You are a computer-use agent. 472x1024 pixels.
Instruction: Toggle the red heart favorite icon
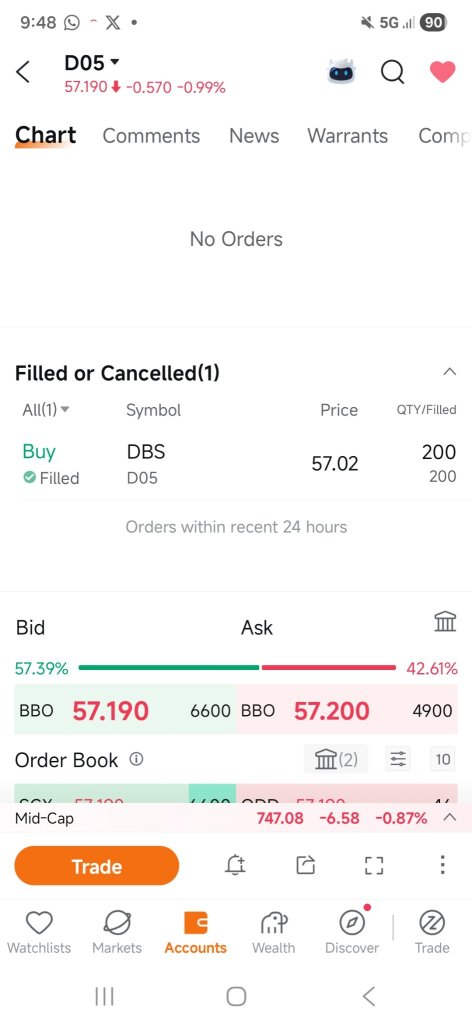tap(442, 72)
